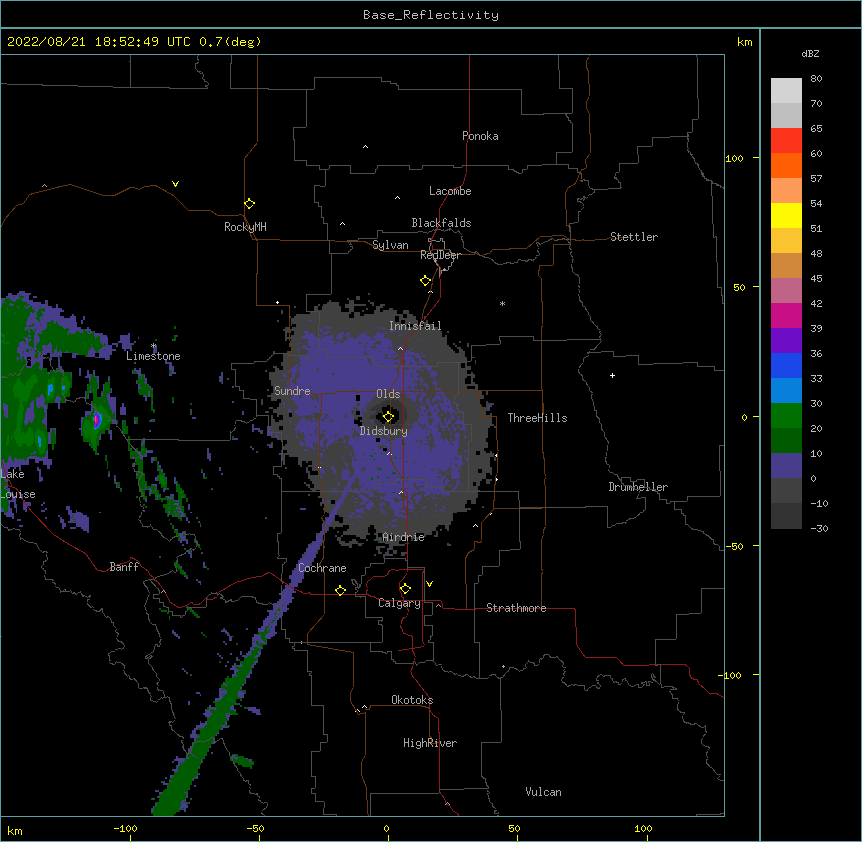Click the km unit label in the bottom-left corner
Viewport: 862px width, 842px height.
tap(15, 830)
